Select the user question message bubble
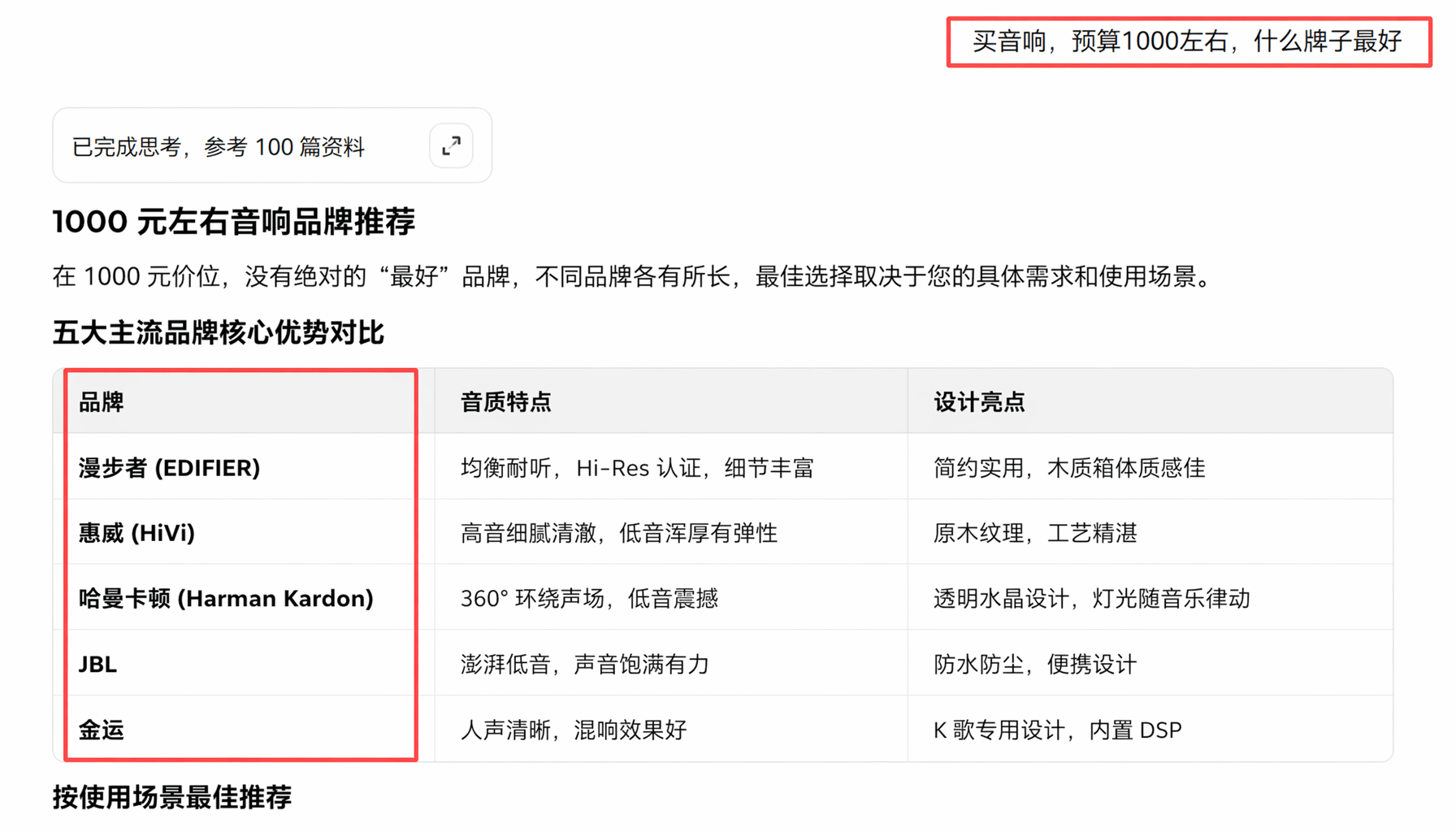The height and width of the screenshot is (832, 1456). pyautogui.click(x=1189, y=41)
